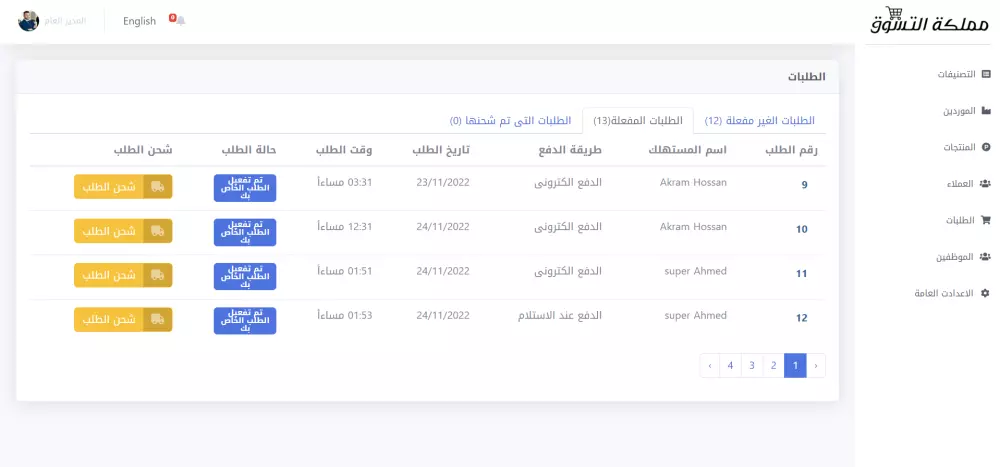
Task: Click truck icon in order 9 row
Action: pos(158,186)
